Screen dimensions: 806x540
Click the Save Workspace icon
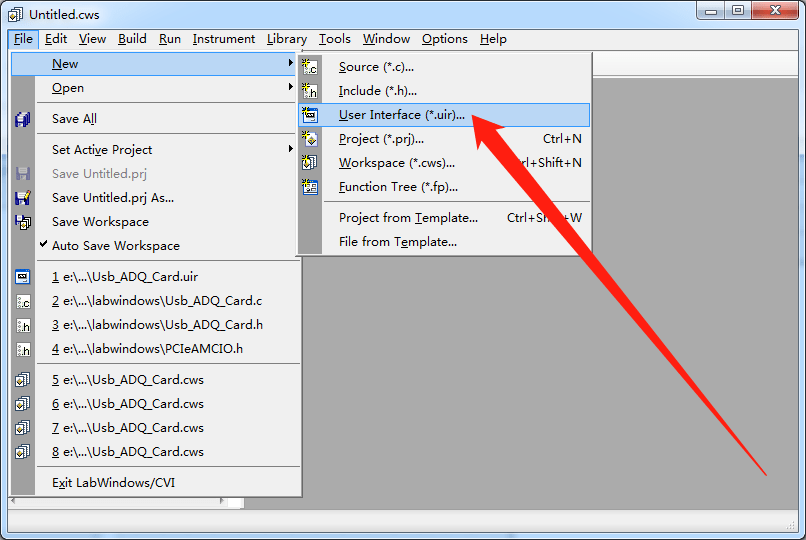[x=23, y=222]
